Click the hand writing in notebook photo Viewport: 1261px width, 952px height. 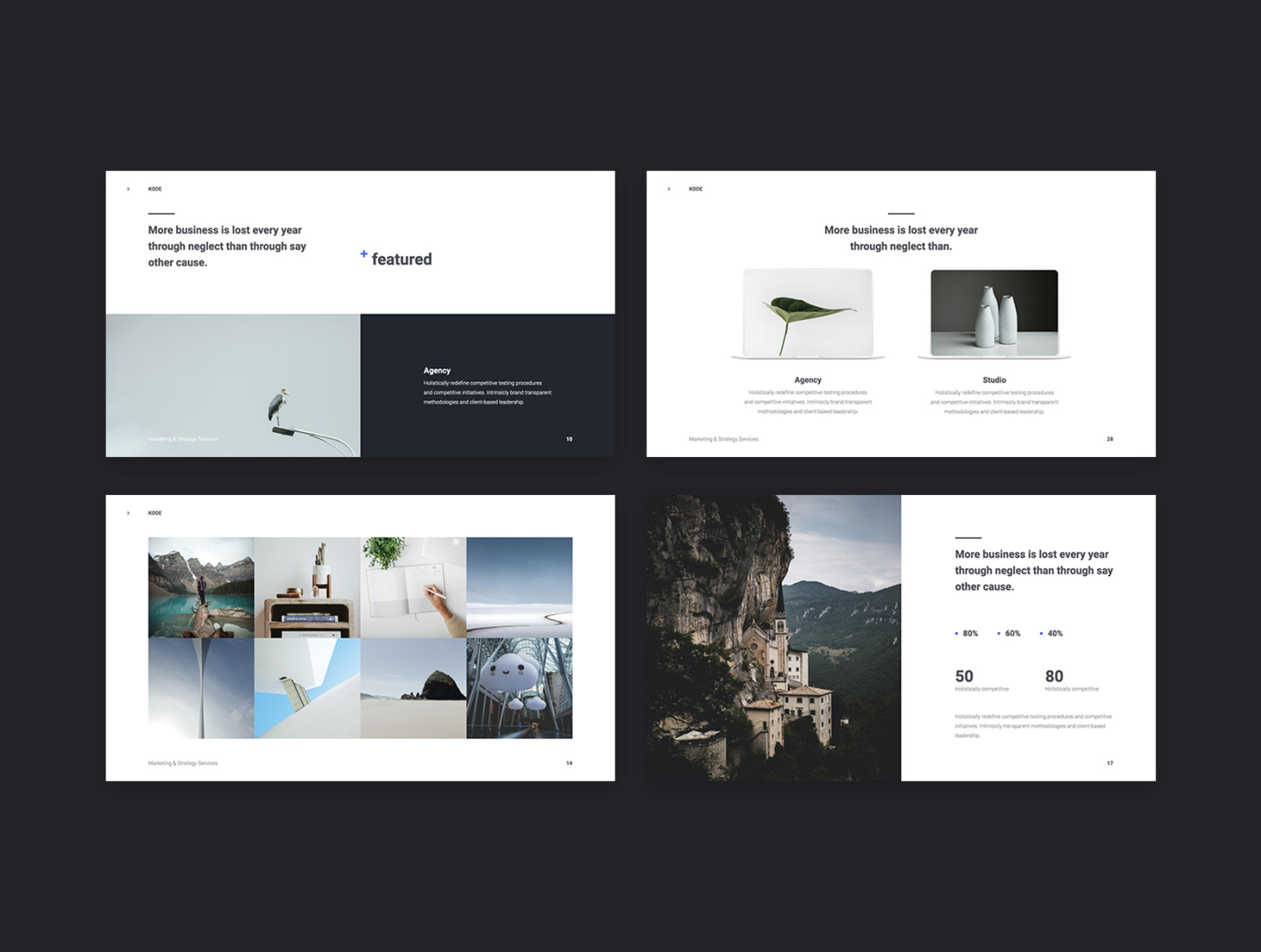point(413,587)
